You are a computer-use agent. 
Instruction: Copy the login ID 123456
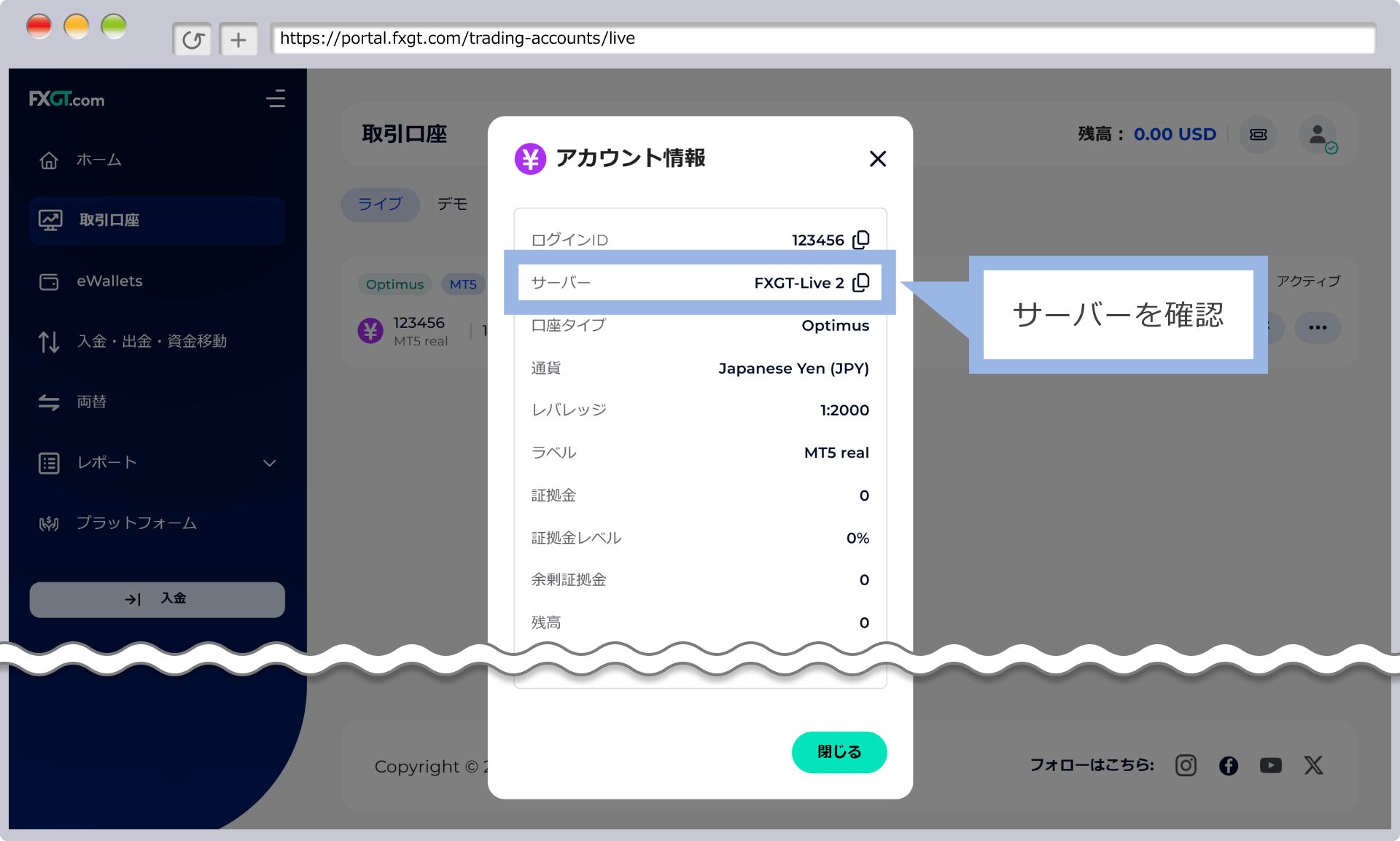861,240
